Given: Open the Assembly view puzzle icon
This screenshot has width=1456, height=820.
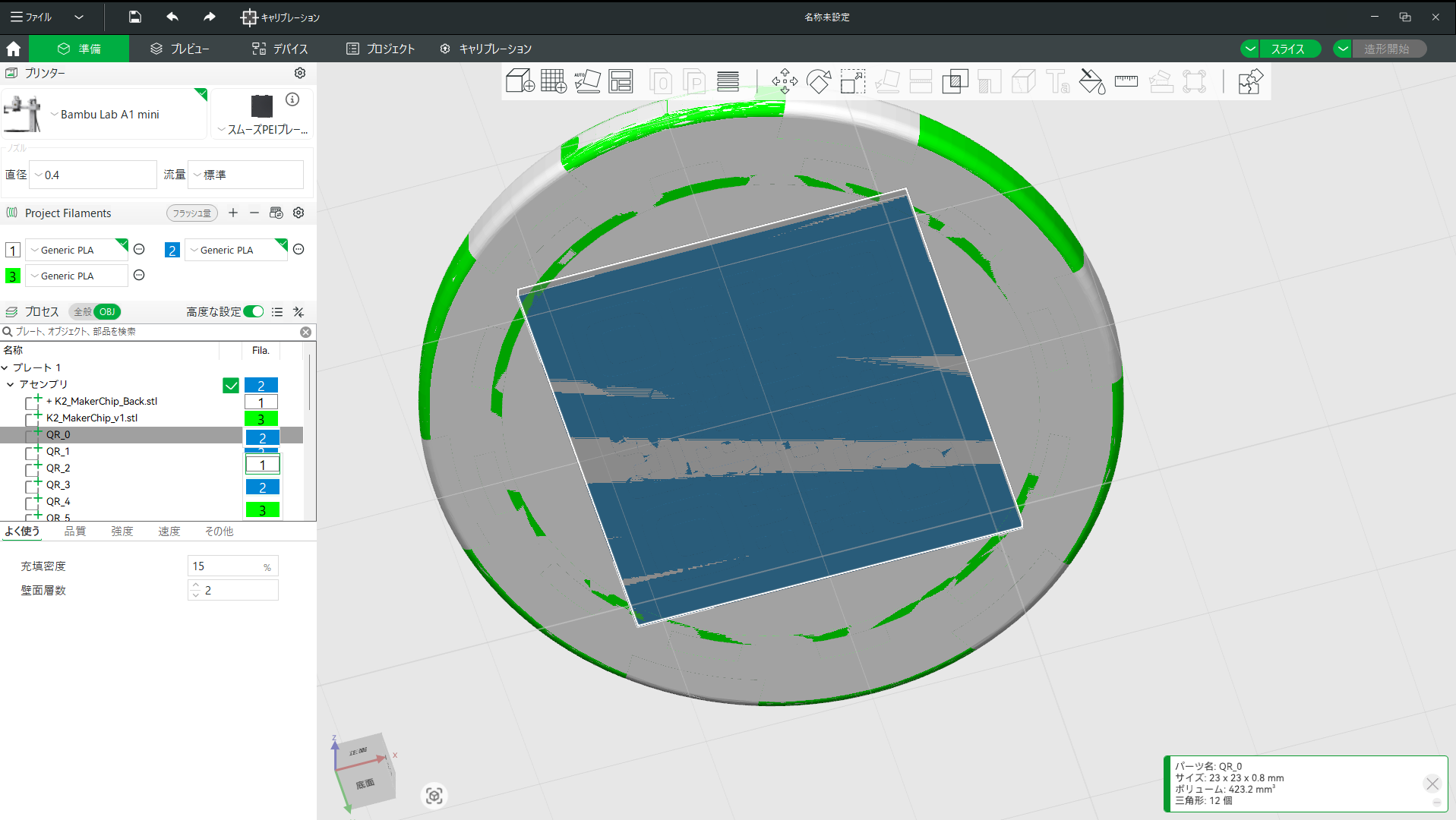Looking at the screenshot, I should coord(1250,81).
